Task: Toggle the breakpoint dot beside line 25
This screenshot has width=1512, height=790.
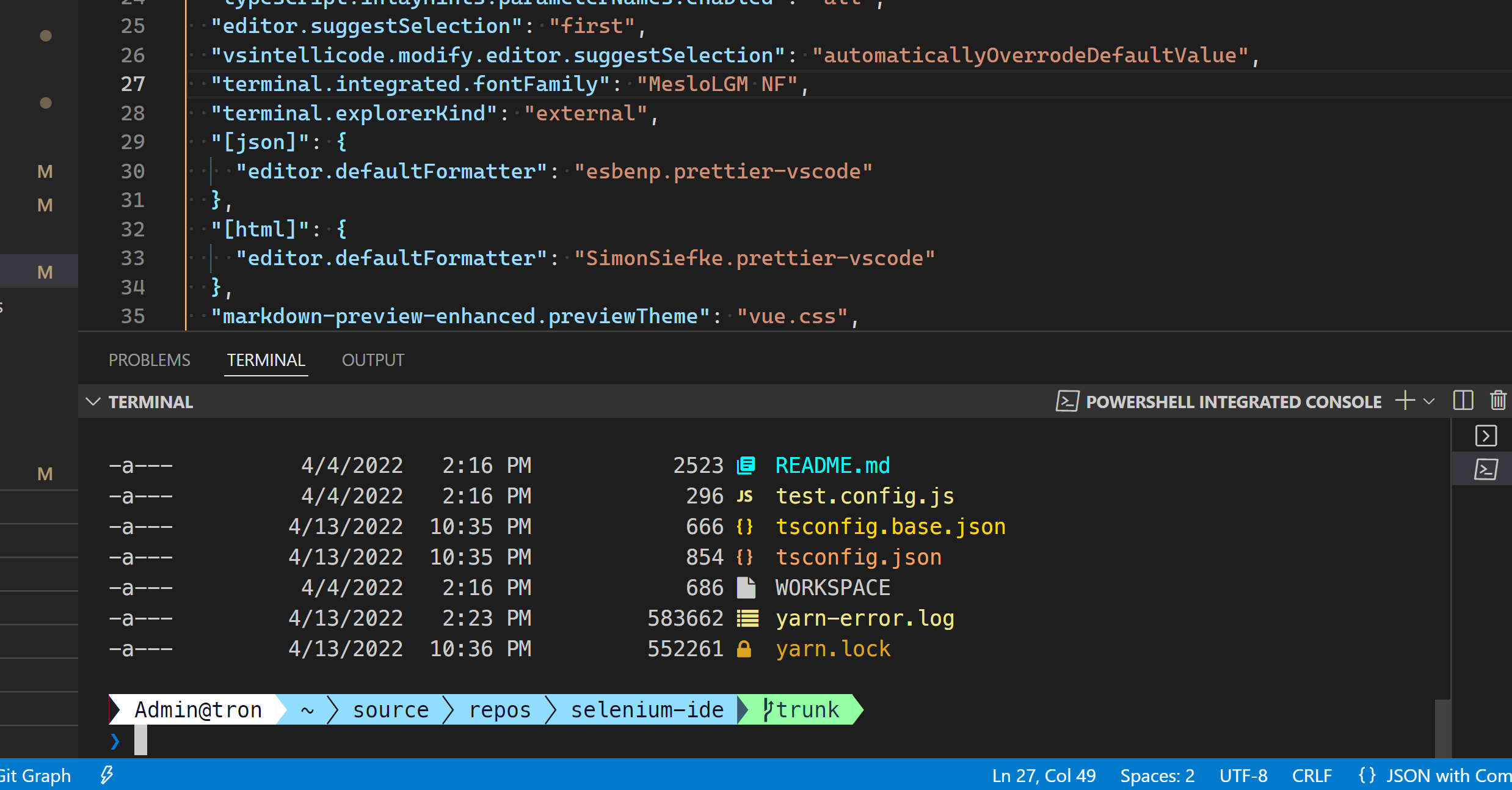Action: click(x=46, y=35)
